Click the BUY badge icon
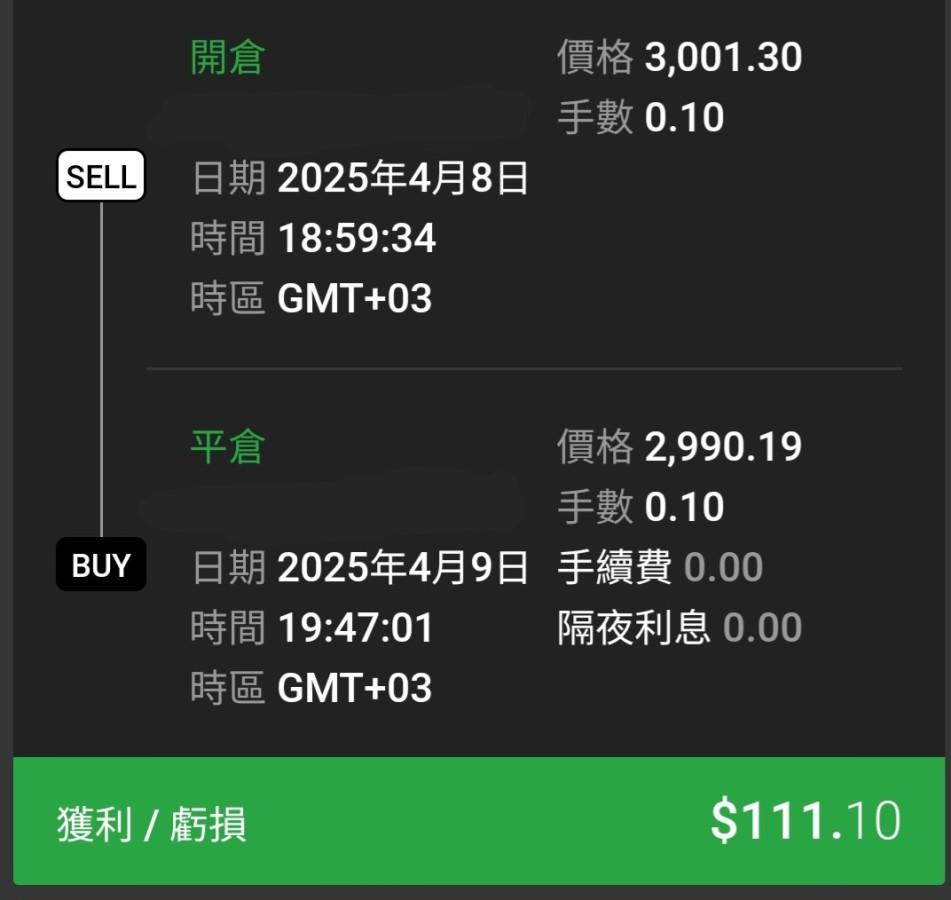 [101, 565]
